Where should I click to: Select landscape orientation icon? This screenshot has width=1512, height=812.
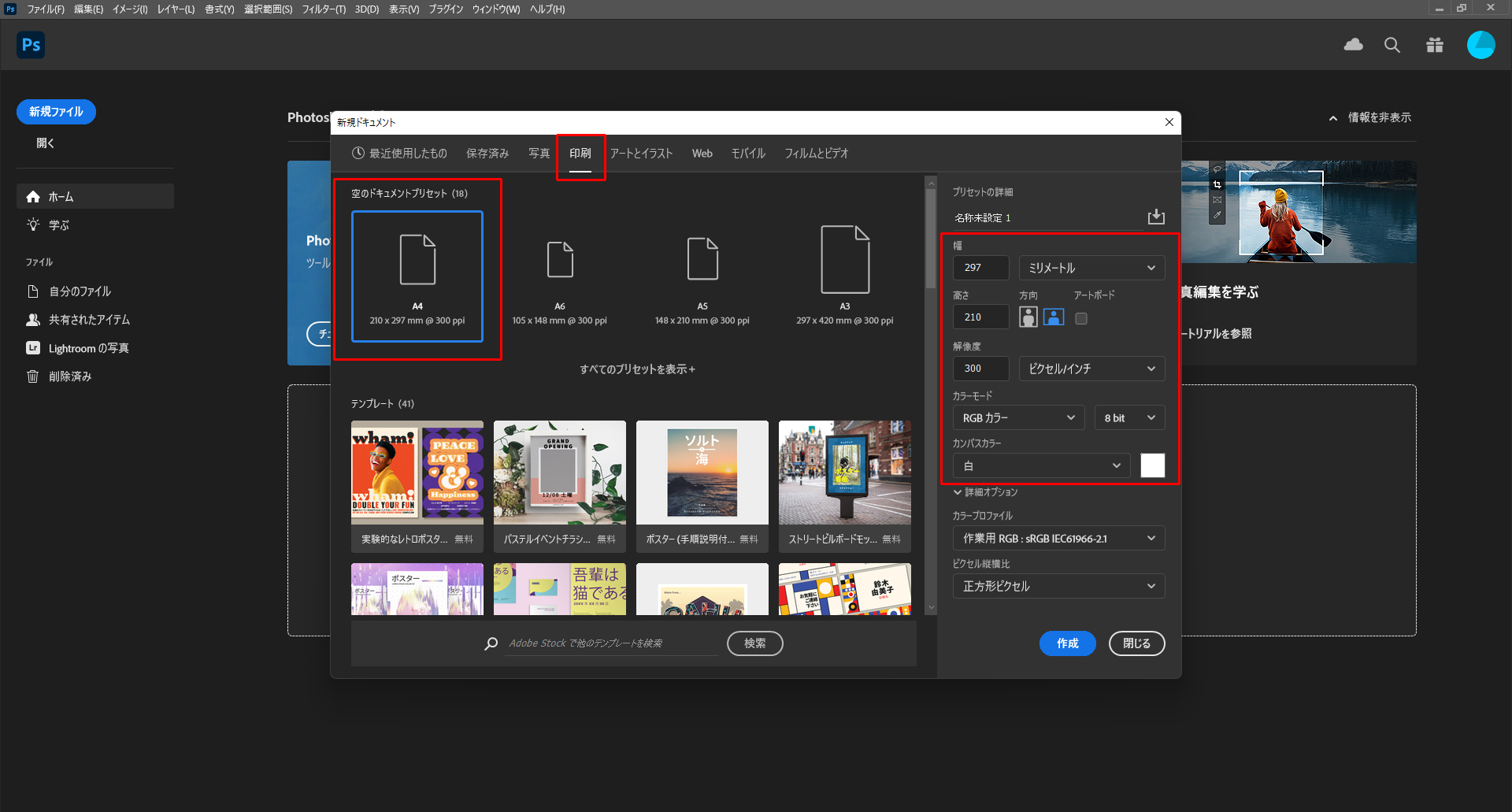(1054, 317)
